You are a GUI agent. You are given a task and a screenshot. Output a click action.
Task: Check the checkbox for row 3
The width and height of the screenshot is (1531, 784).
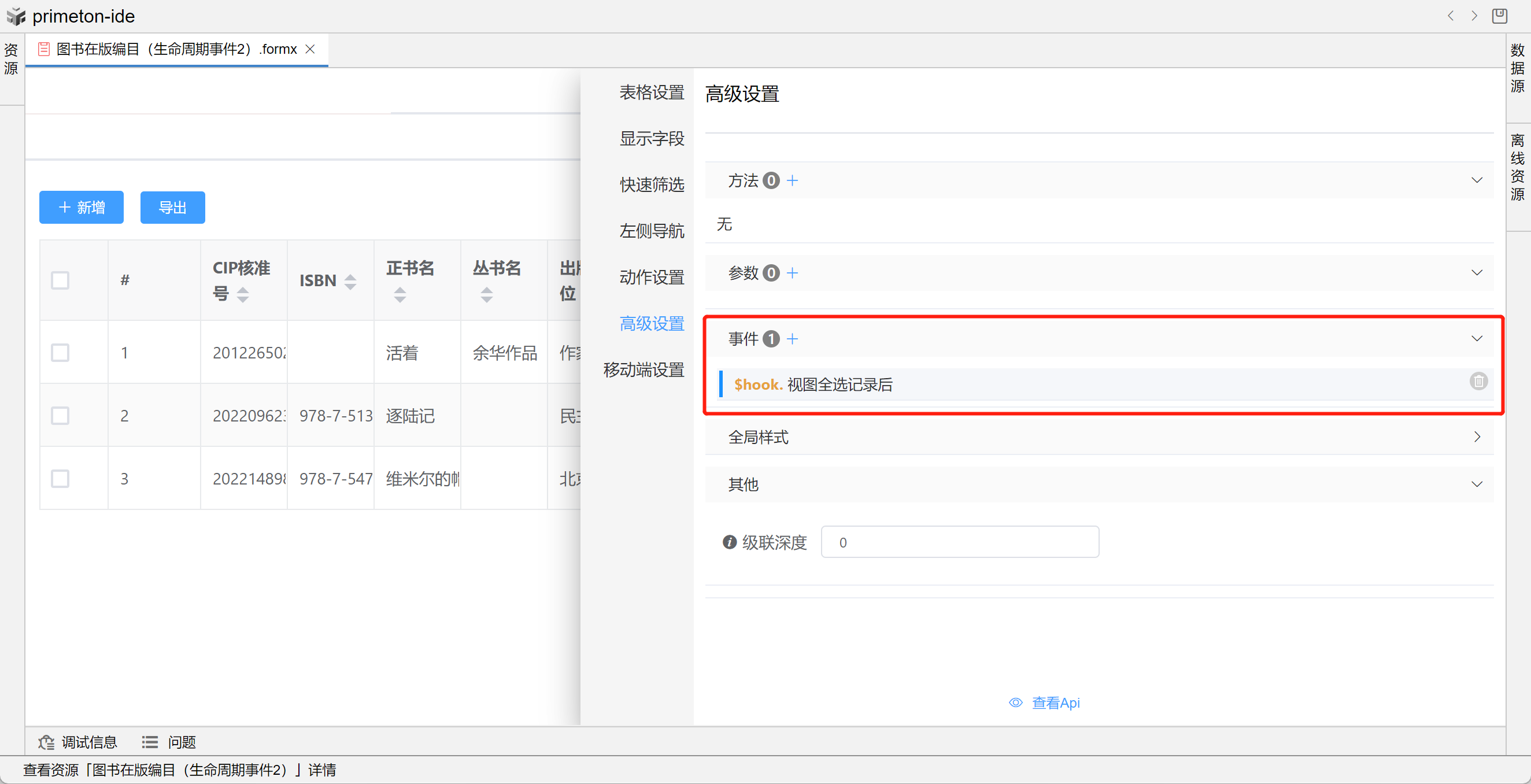tap(60, 479)
